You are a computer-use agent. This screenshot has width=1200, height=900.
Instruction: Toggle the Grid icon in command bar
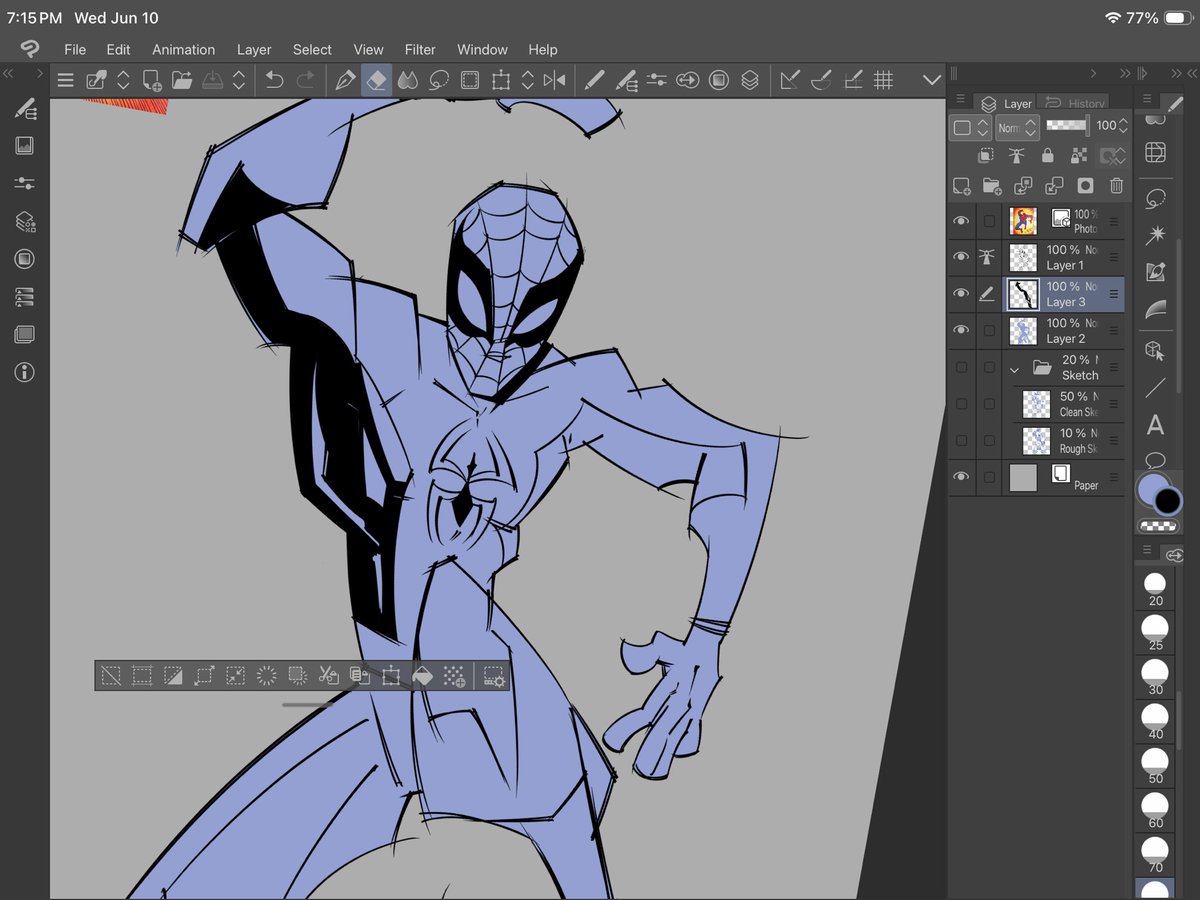coord(883,80)
